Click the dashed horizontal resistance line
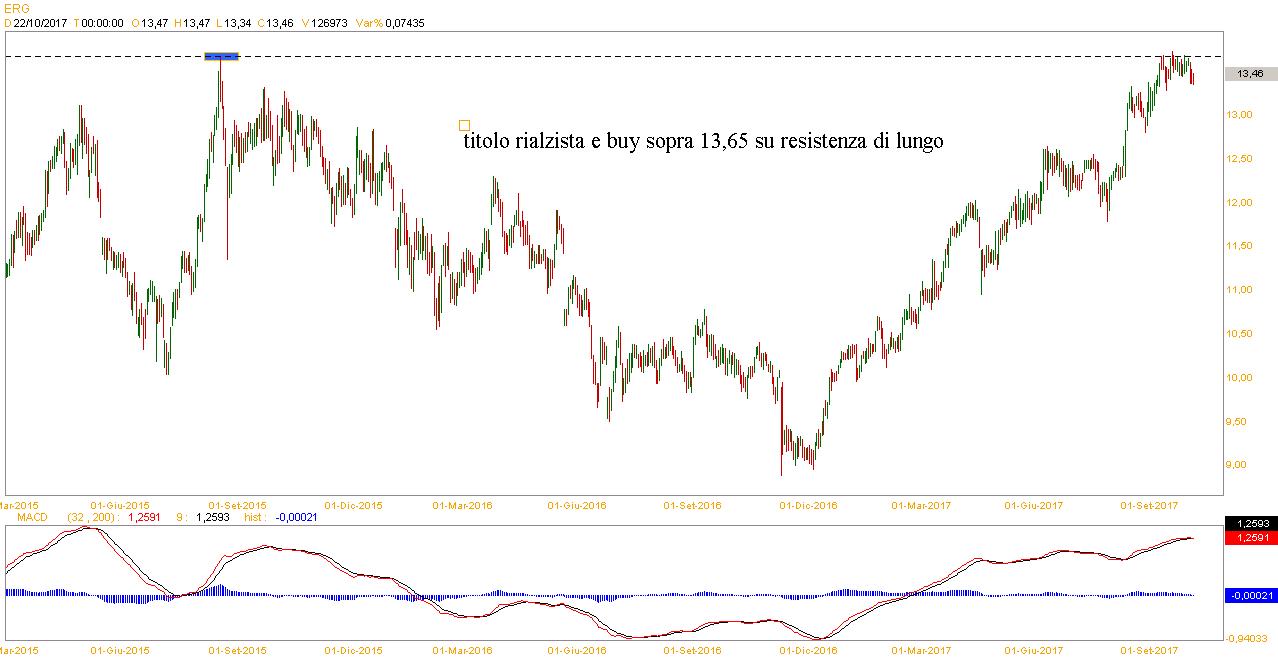1278x668 pixels. (x=700, y=56)
